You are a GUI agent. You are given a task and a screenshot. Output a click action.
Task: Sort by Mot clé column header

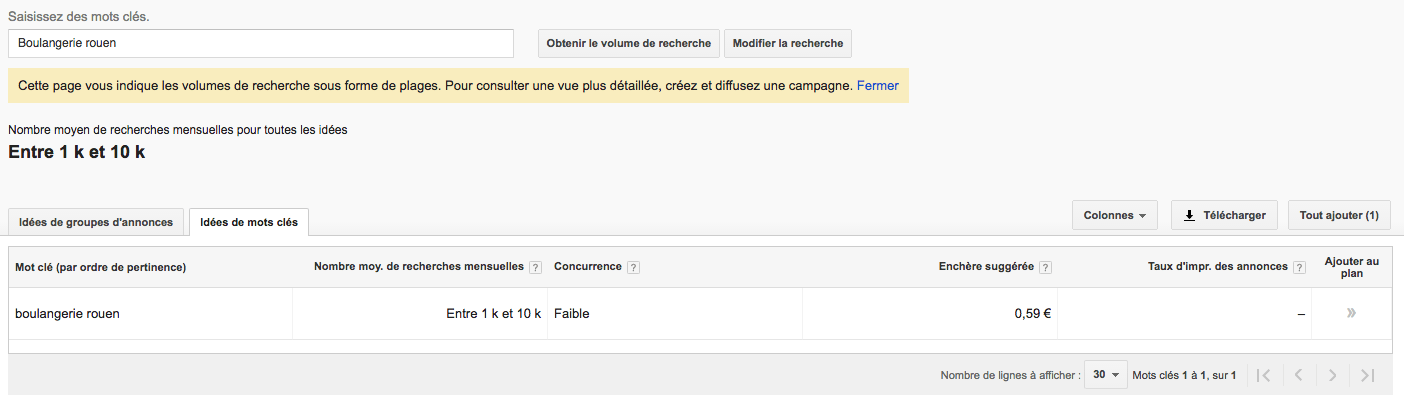pyautogui.click(x=101, y=267)
